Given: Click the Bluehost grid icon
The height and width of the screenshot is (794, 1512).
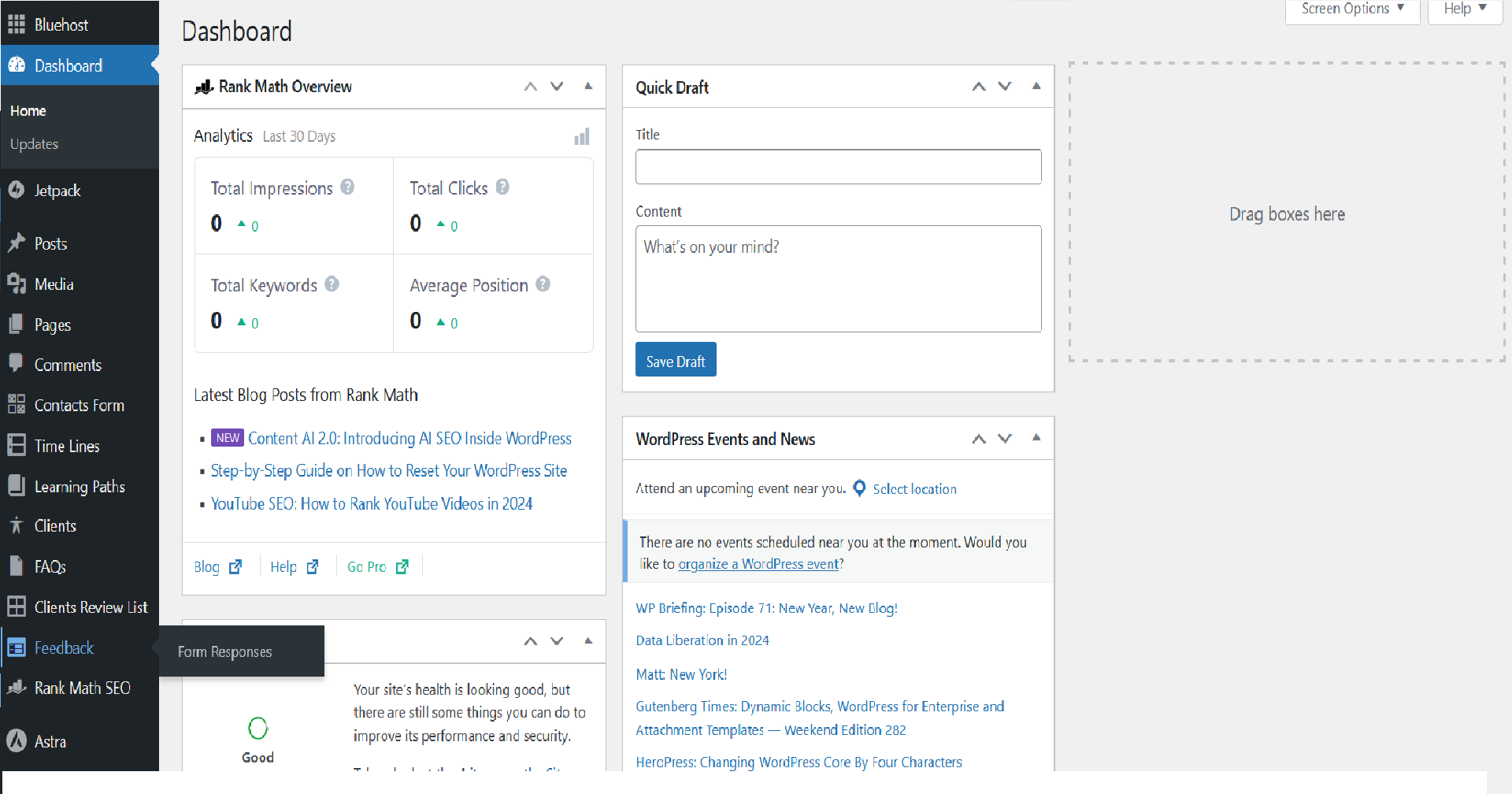Looking at the screenshot, I should [x=17, y=24].
